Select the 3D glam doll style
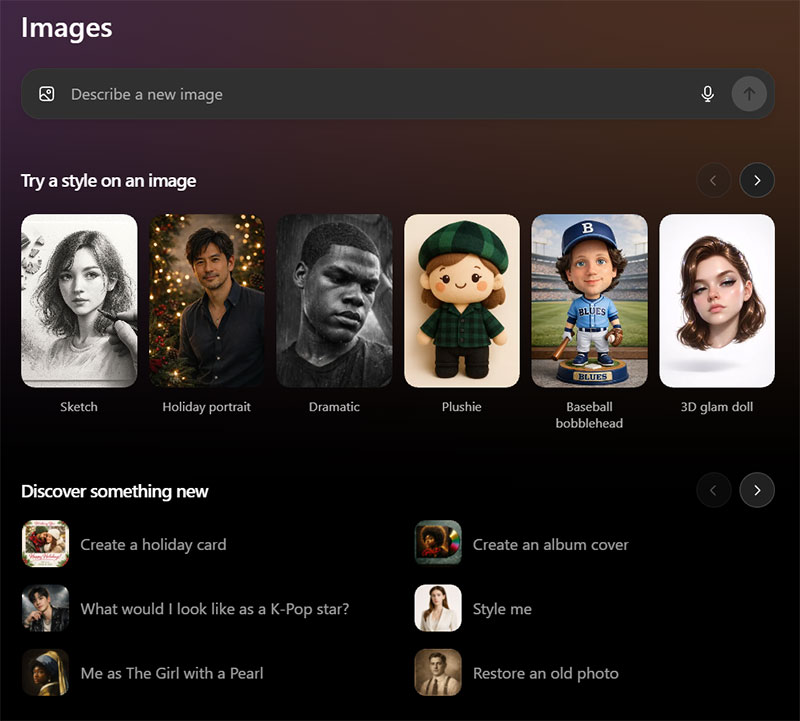 coord(718,300)
